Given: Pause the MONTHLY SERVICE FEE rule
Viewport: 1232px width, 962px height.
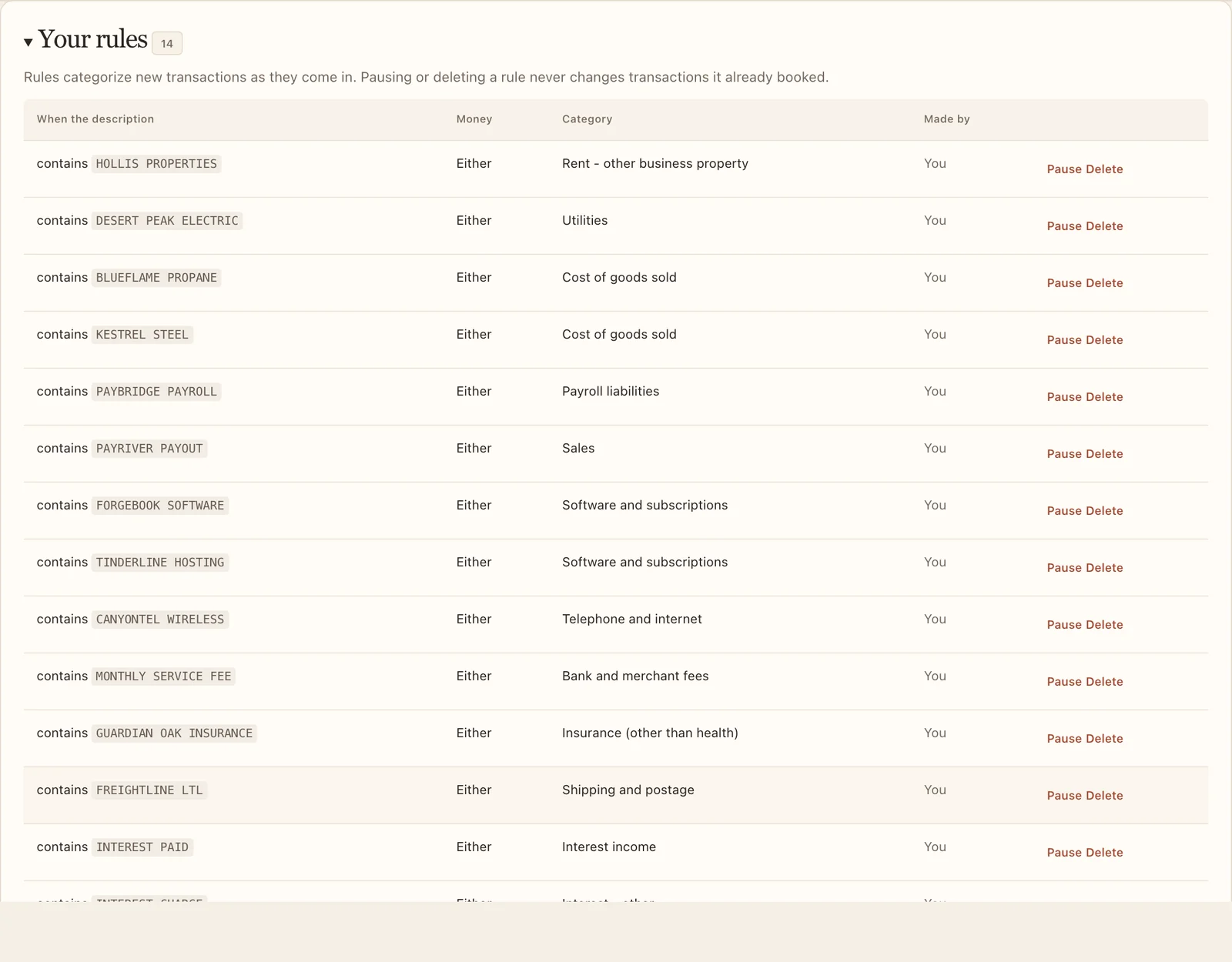Looking at the screenshot, I should pyautogui.click(x=1064, y=682).
